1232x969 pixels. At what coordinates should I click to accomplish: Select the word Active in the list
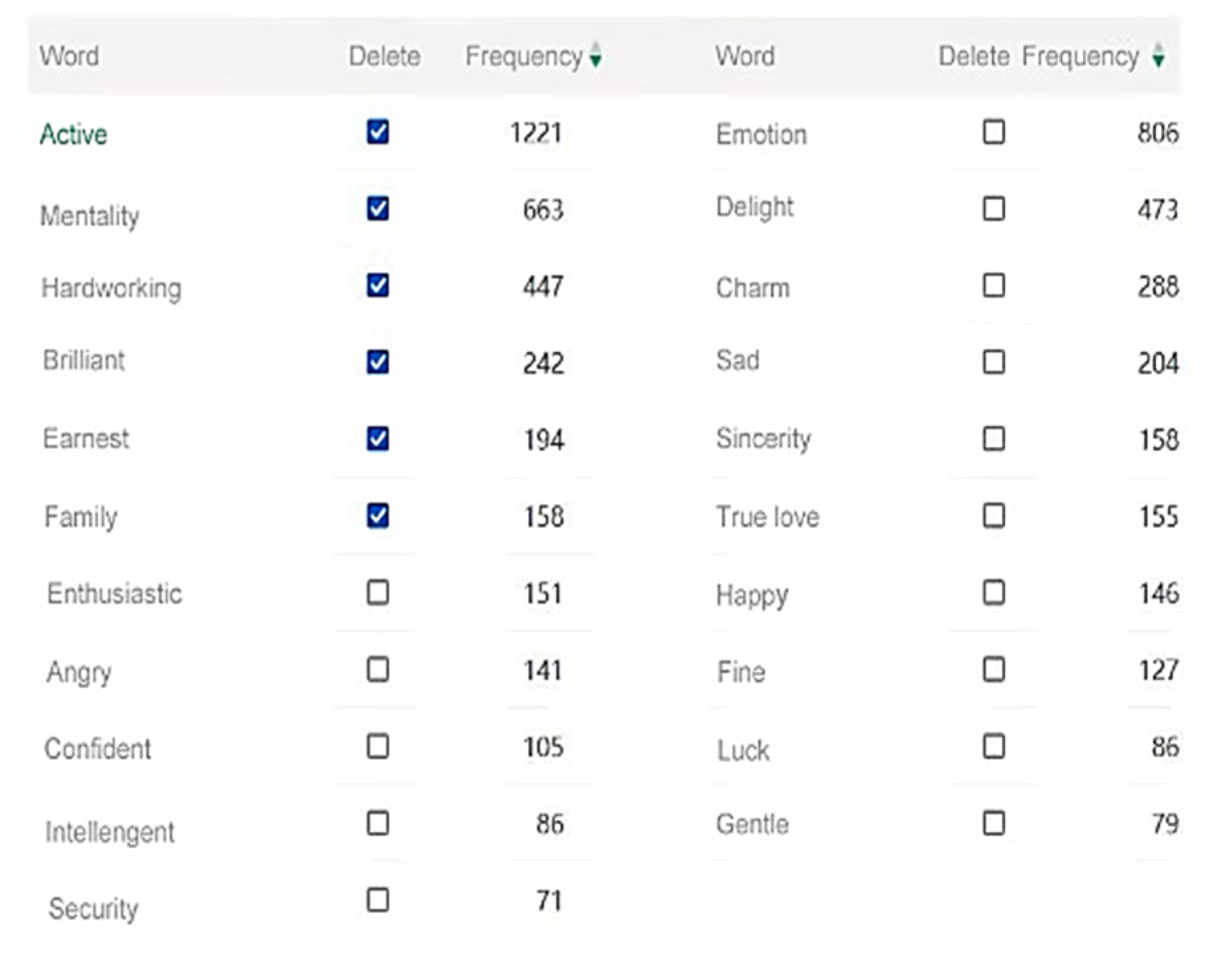tap(73, 134)
